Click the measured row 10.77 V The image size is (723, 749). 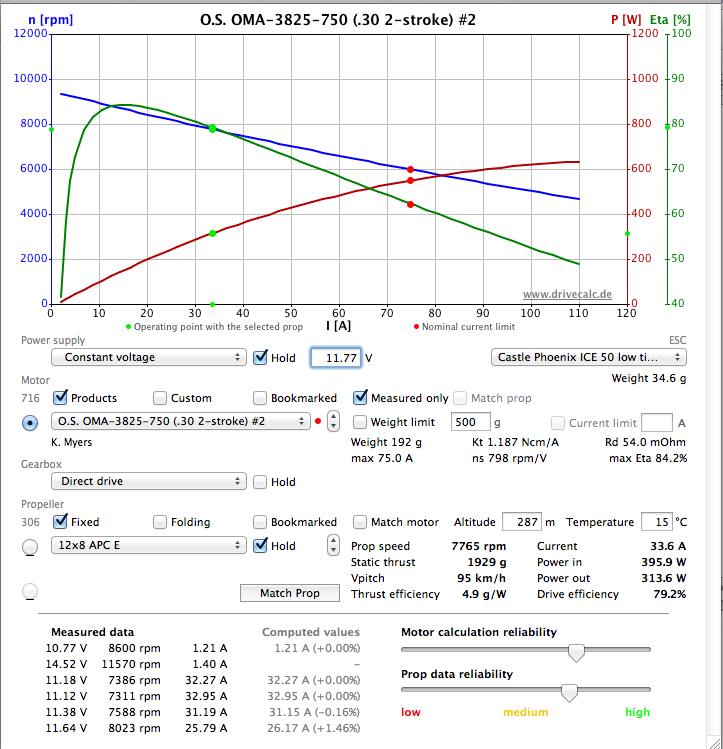pyautogui.click(x=137, y=648)
